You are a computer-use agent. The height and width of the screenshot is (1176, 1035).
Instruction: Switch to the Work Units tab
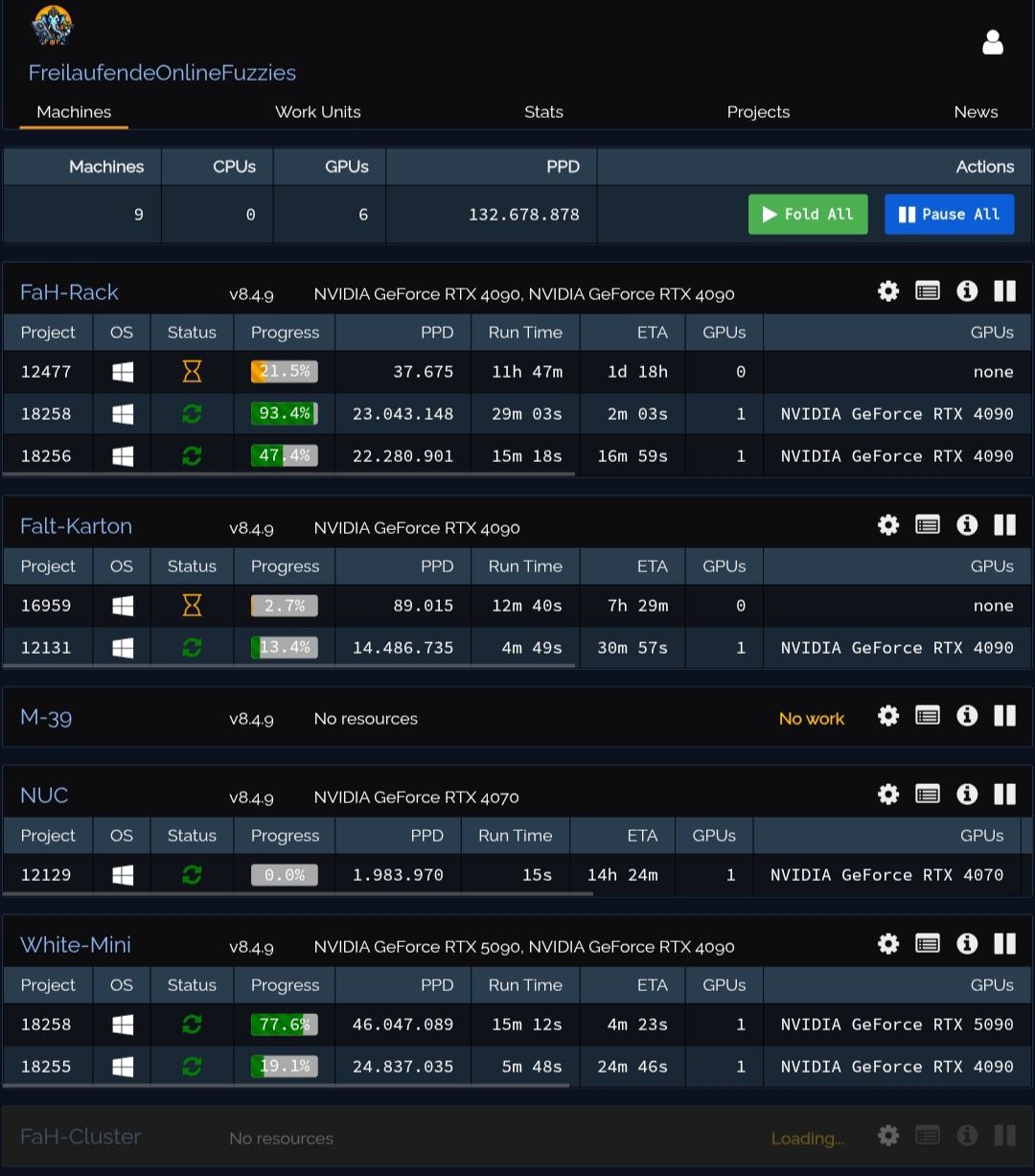click(x=317, y=112)
